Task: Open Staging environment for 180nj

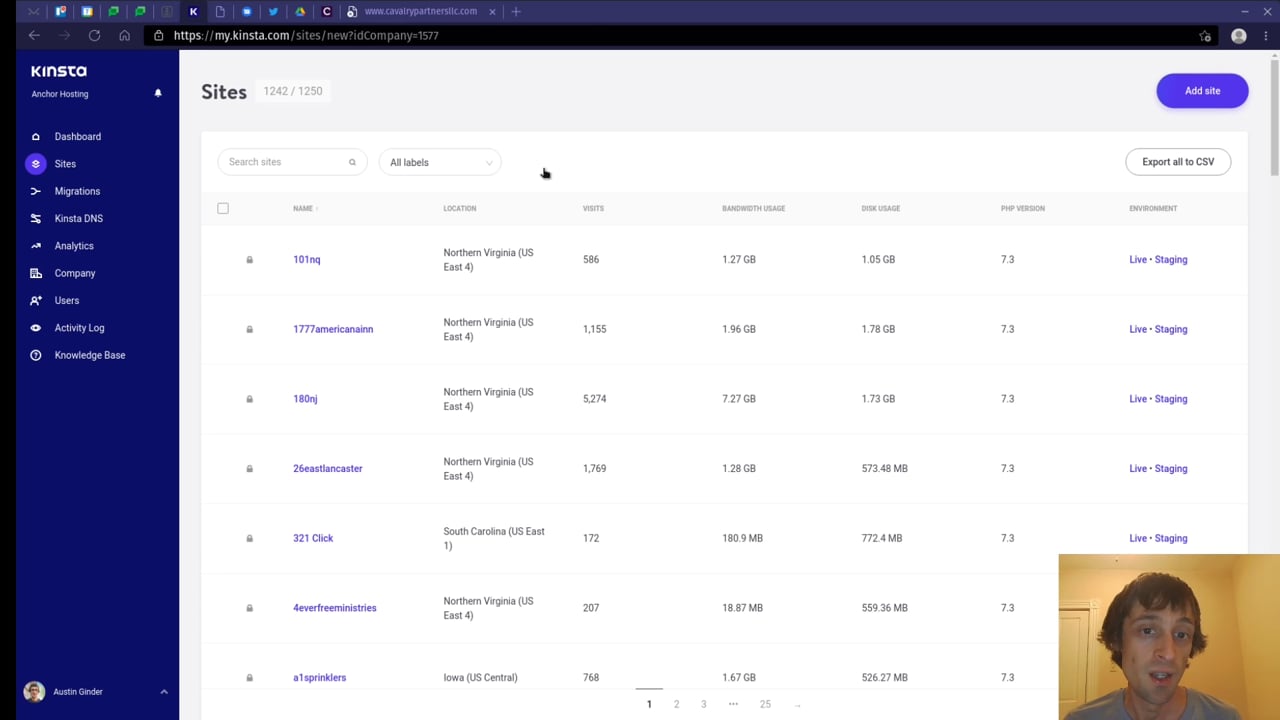Action: [1171, 399]
